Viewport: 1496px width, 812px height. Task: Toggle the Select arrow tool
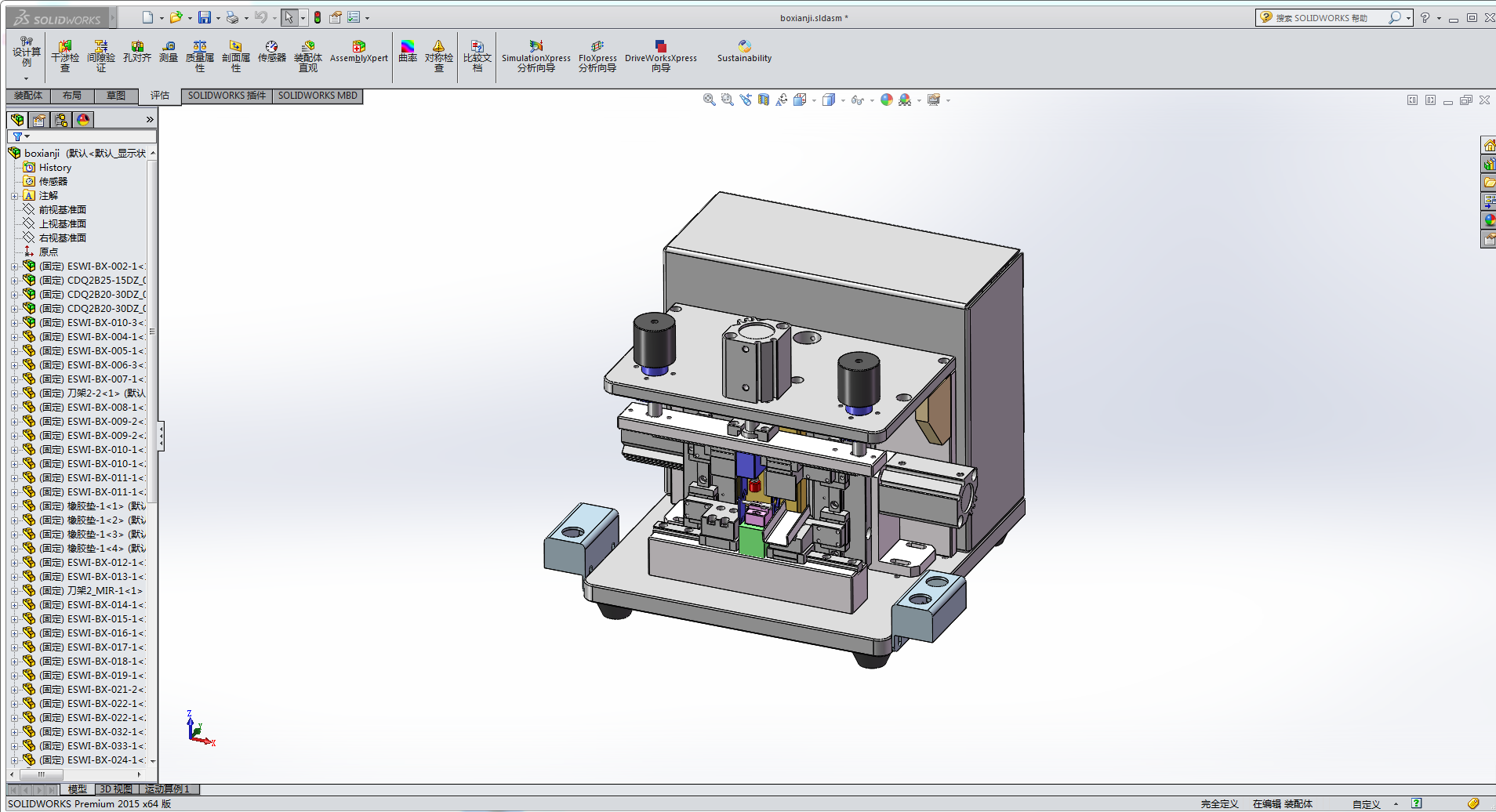pos(289,17)
